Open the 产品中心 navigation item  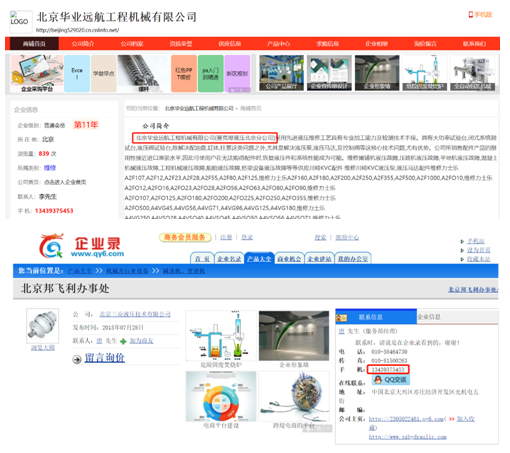279,44
